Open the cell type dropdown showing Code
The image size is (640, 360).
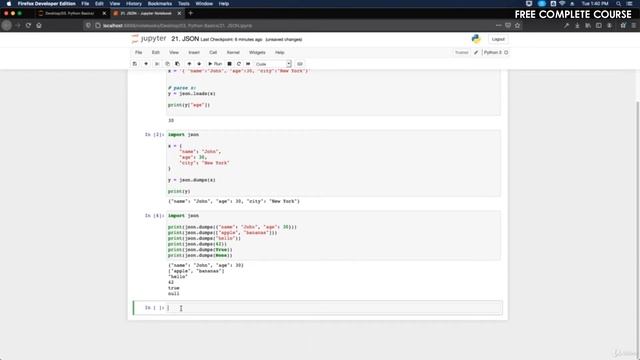coord(273,64)
